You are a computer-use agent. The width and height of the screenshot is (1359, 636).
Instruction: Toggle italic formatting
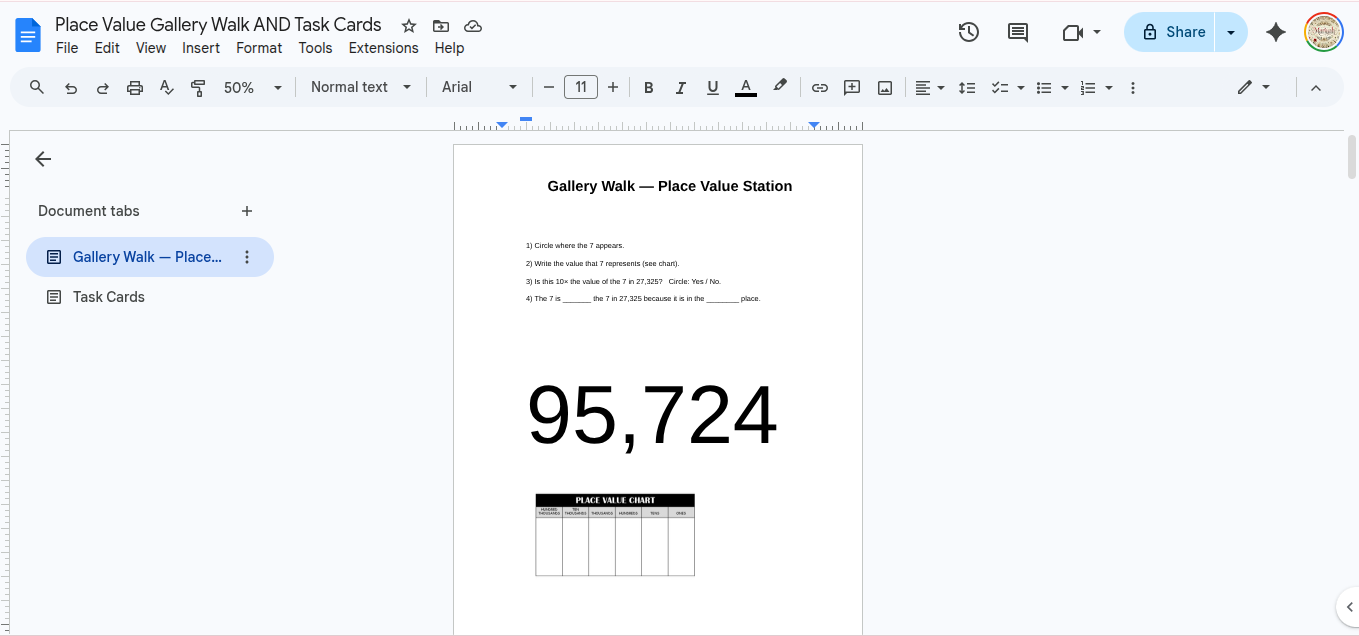pos(680,87)
